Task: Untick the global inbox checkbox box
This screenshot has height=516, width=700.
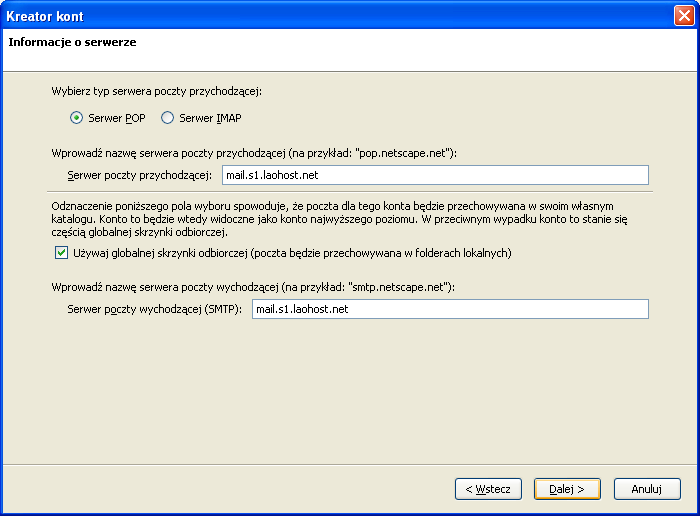Action: tap(61, 253)
